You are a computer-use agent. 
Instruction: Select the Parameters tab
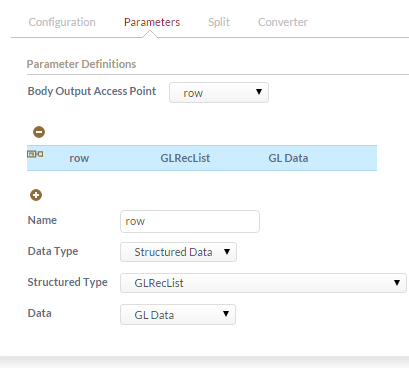[152, 22]
